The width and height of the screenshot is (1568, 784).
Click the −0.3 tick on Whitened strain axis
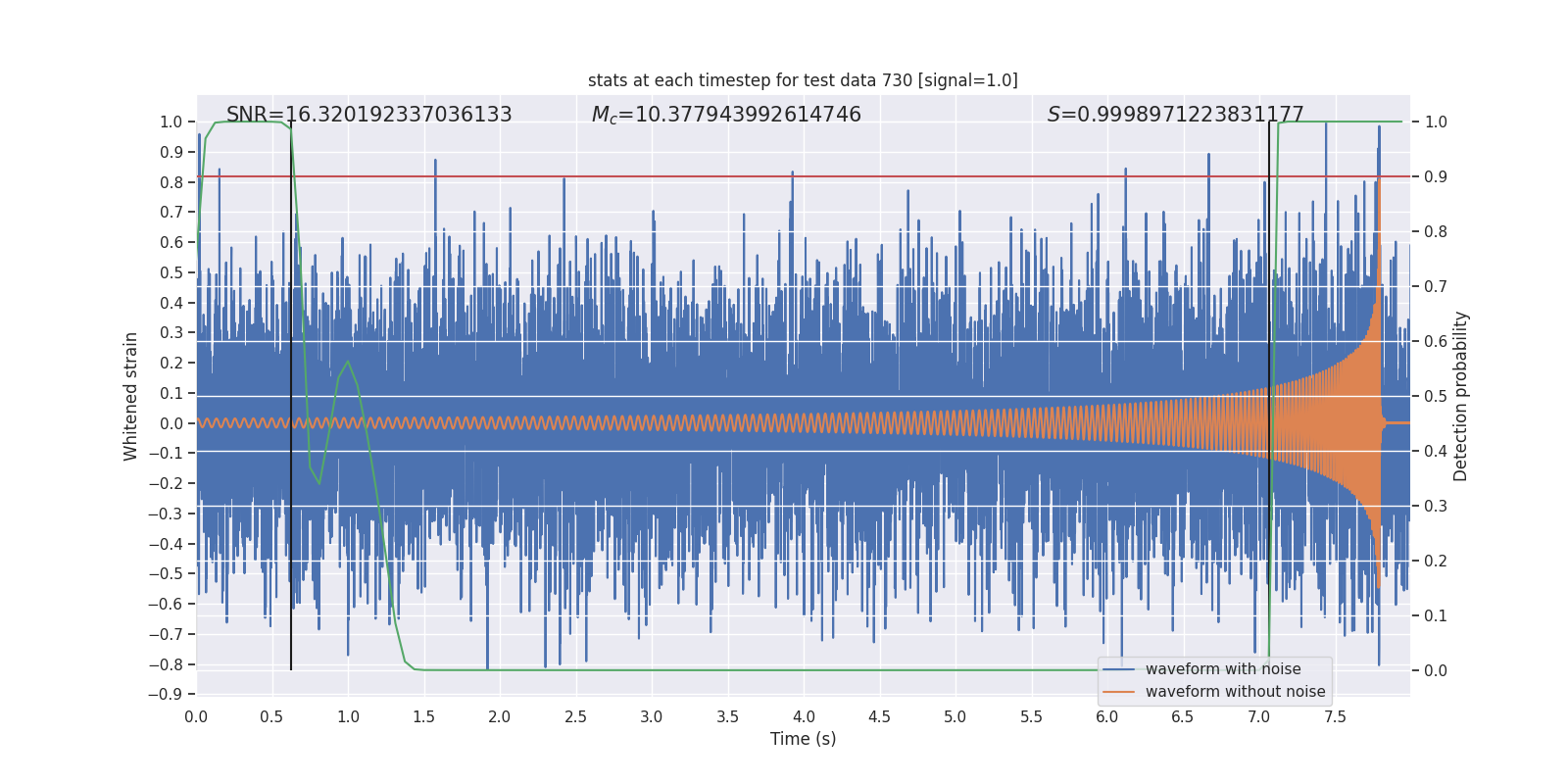pos(166,514)
